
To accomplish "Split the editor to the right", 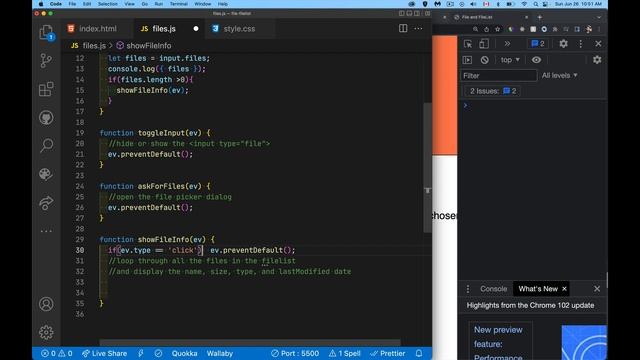I will click(x=403, y=29).
